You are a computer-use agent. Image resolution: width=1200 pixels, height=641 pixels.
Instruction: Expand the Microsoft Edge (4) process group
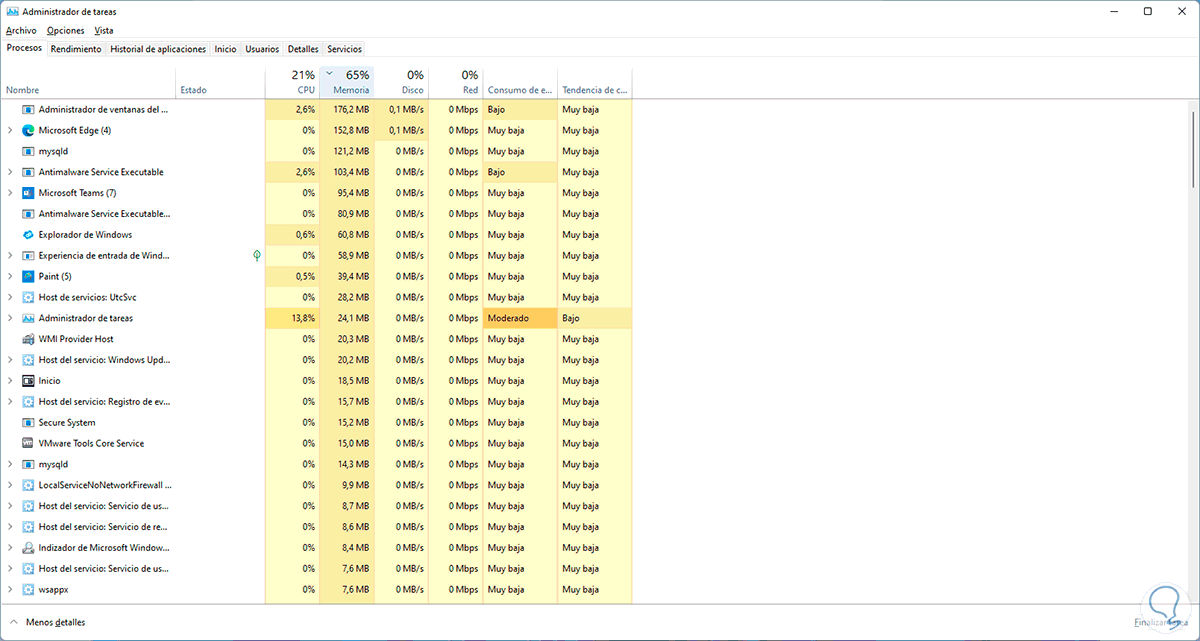10,130
